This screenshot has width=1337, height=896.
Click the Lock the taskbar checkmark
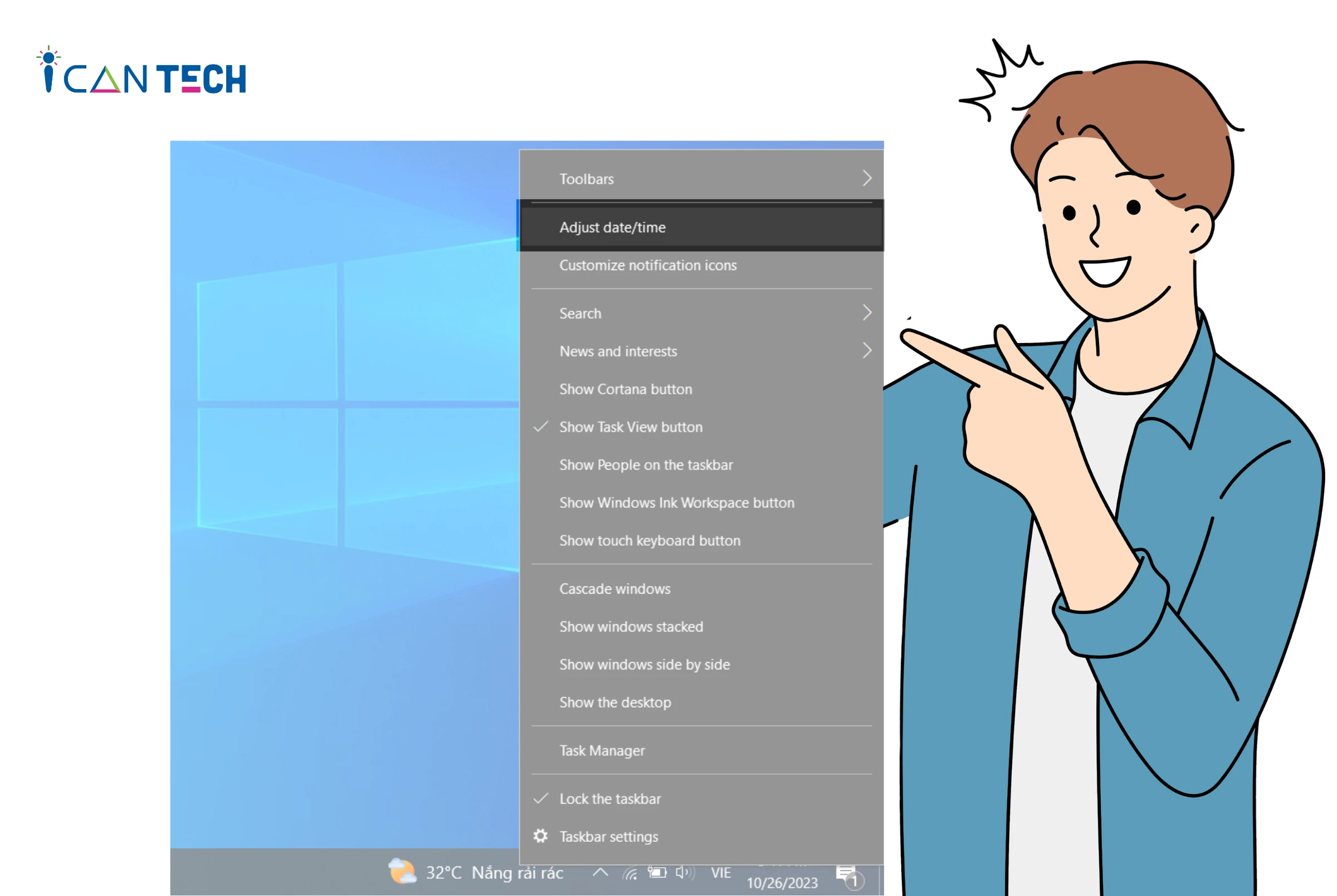[x=541, y=799]
